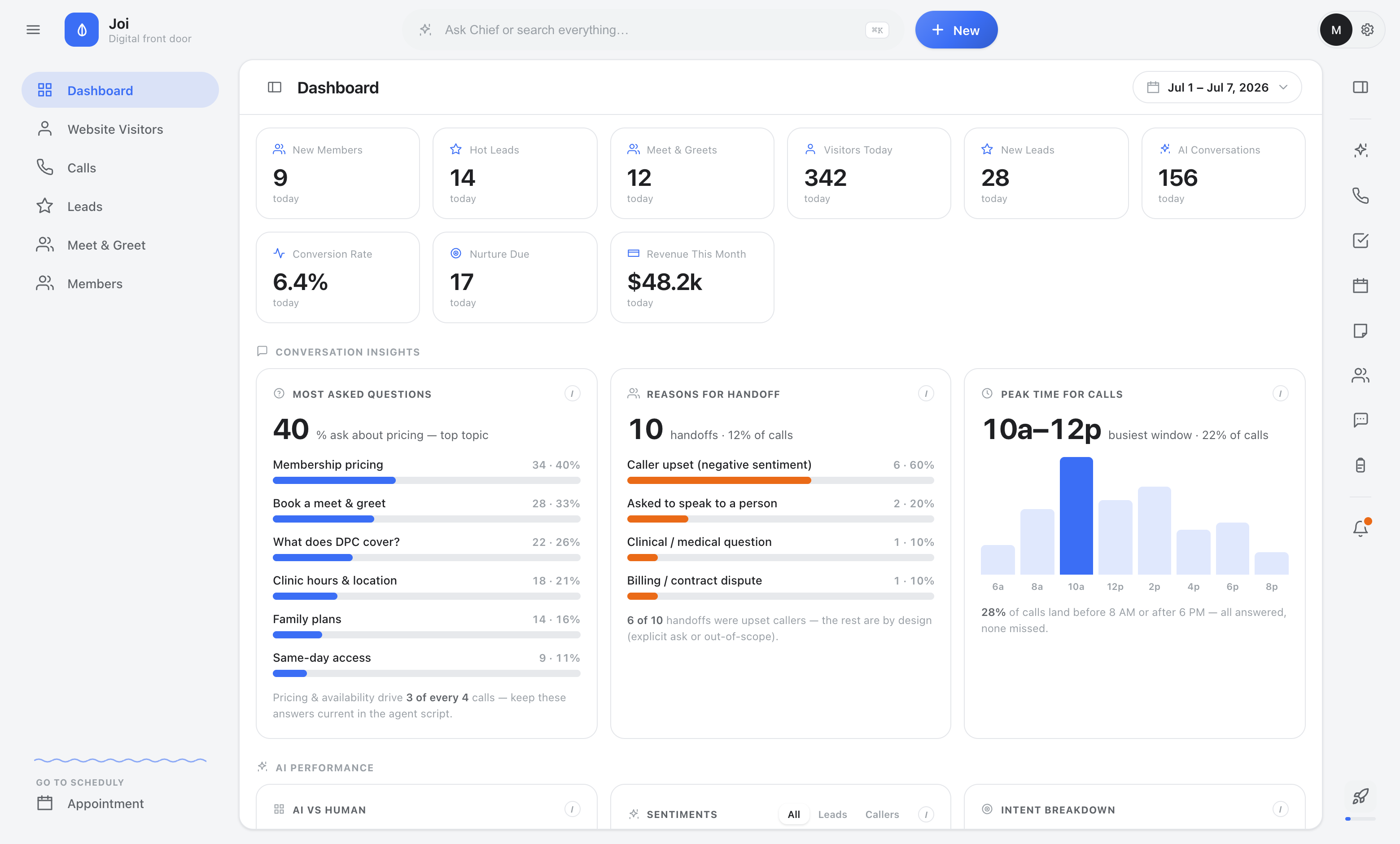Open Members in sidebar
The image size is (1400, 844).
tap(120, 284)
